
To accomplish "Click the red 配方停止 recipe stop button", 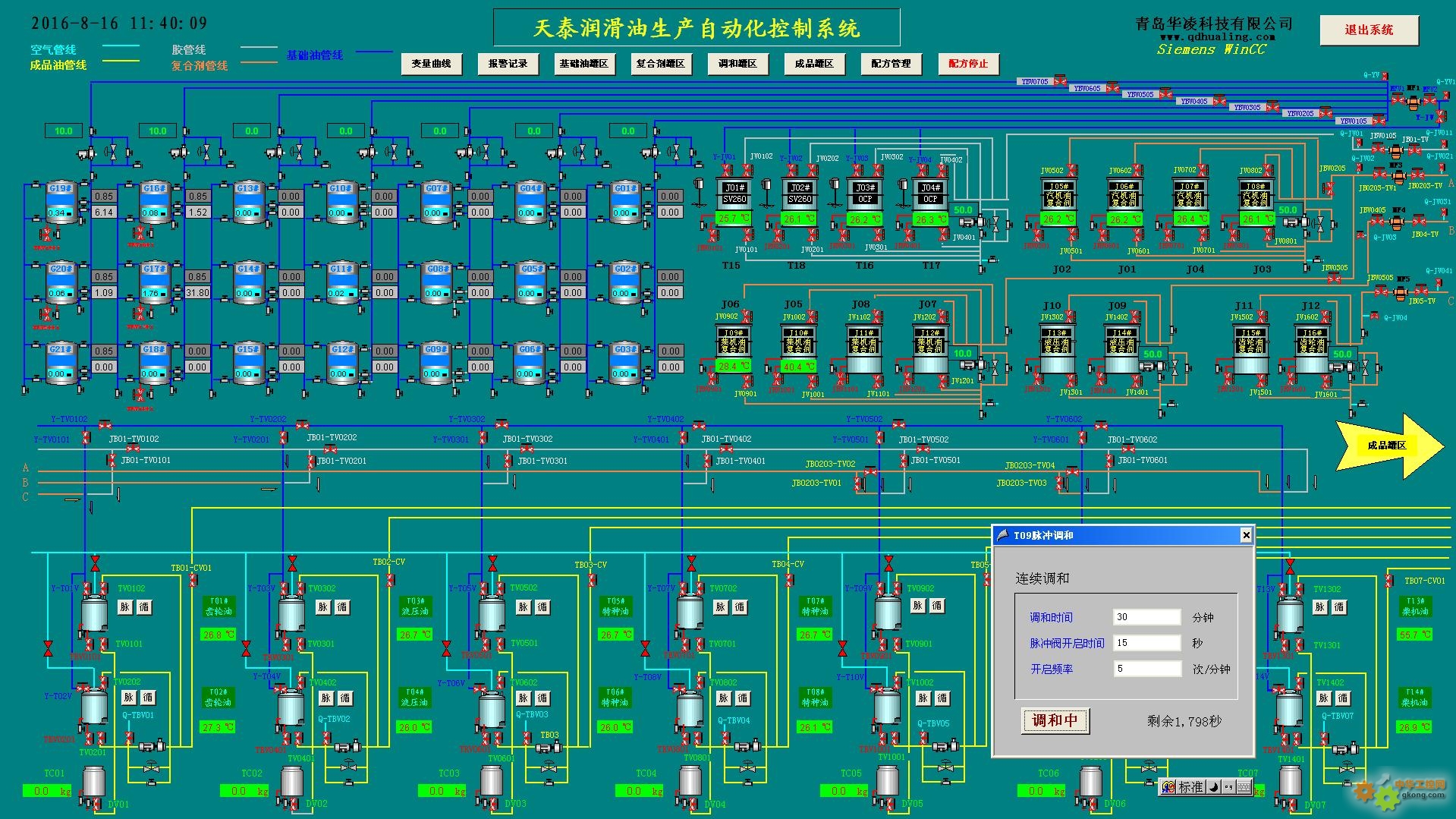I will click(968, 64).
